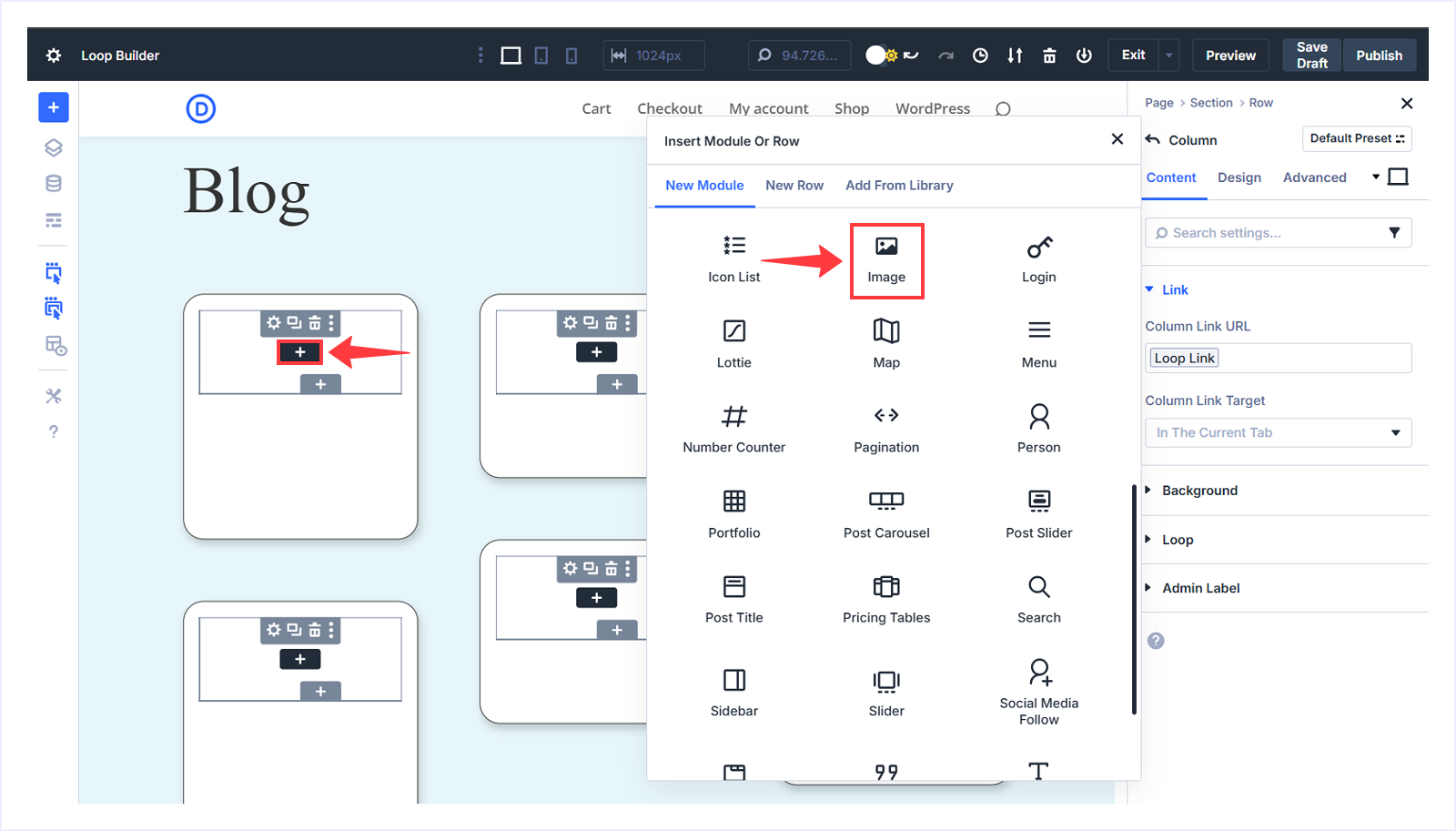The width and height of the screenshot is (1456, 831).
Task: Click the filter funnel in Search settings
Action: [1394, 232]
